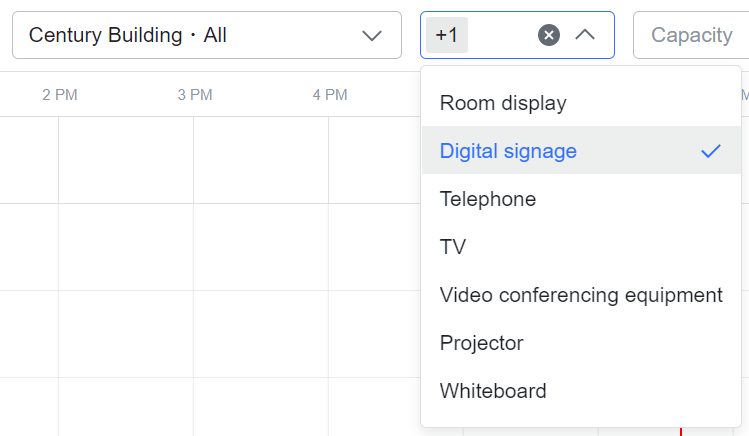Click the first-row grid cell under 3 PM
The width and height of the screenshot is (749, 436).
click(260, 160)
